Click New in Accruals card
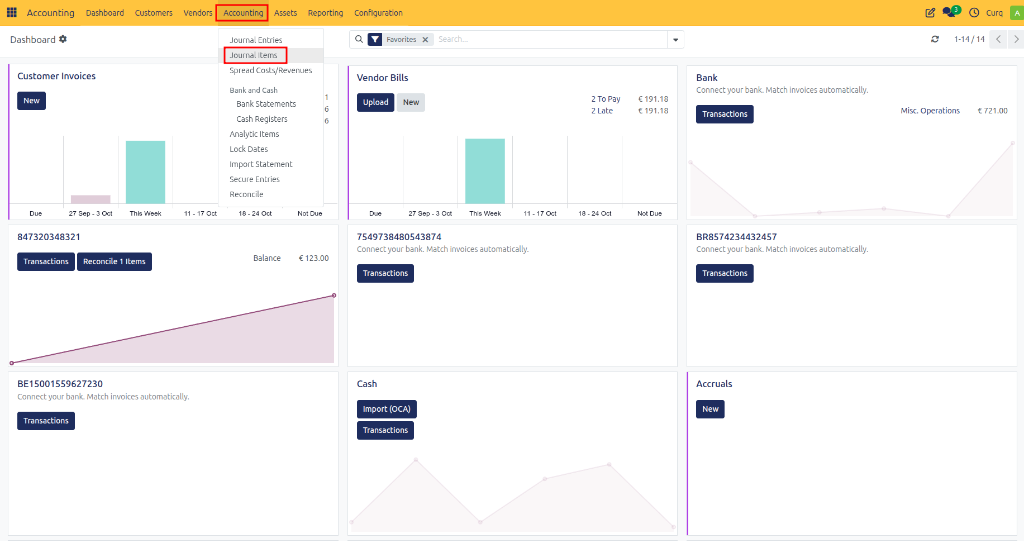The height and width of the screenshot is (541, 1024). [x=710, y=409]
